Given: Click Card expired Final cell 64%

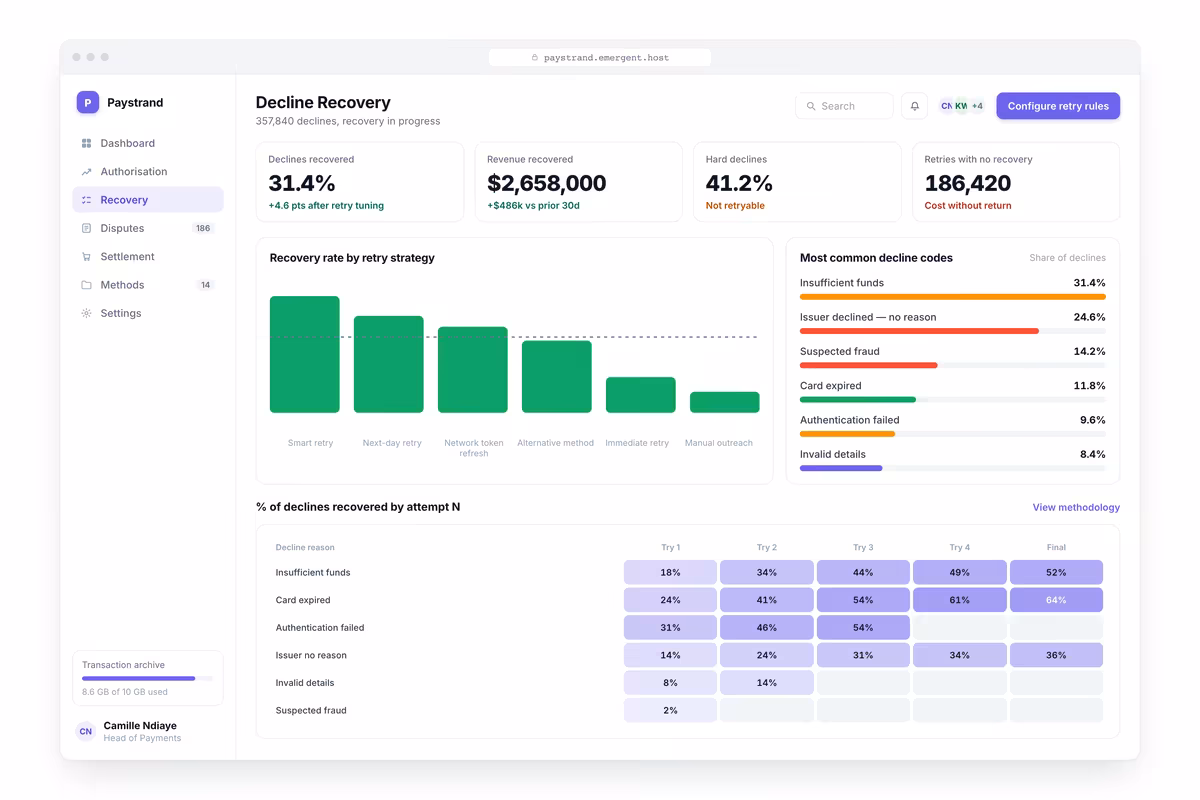Looking at the screenshot, I should 1056,600.
